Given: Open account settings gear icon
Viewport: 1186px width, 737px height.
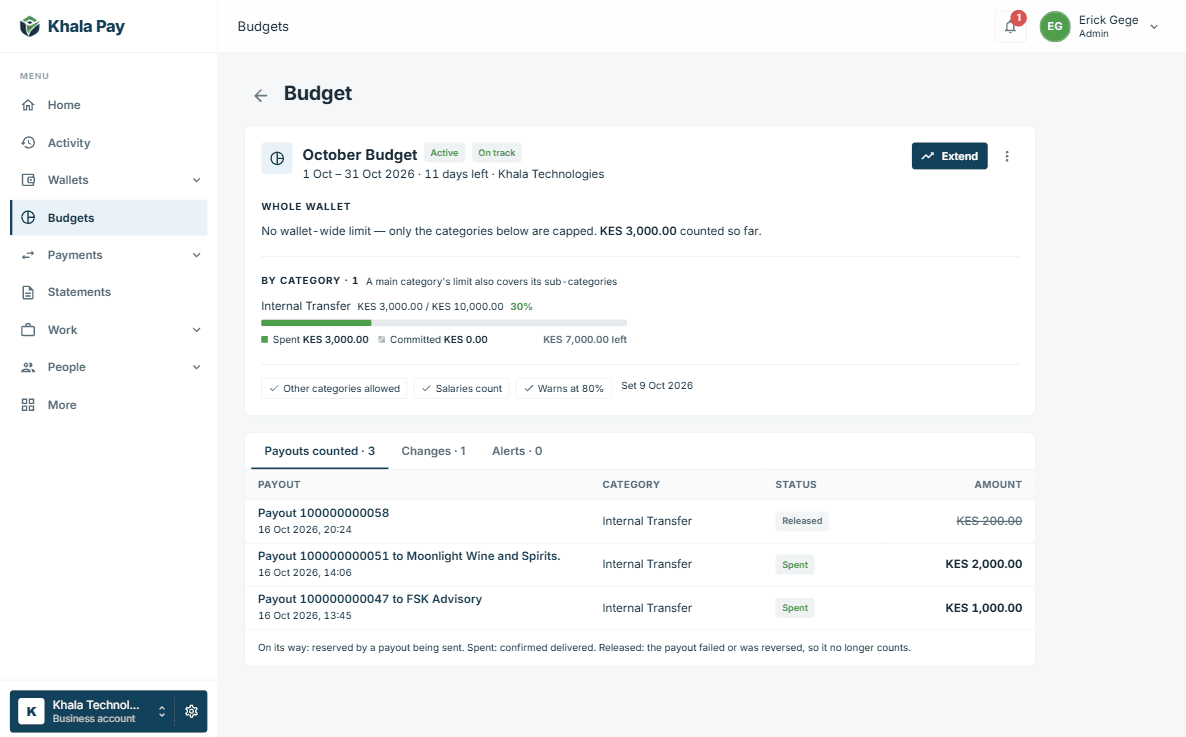Looking at the screenshot, I should [191, 711].
